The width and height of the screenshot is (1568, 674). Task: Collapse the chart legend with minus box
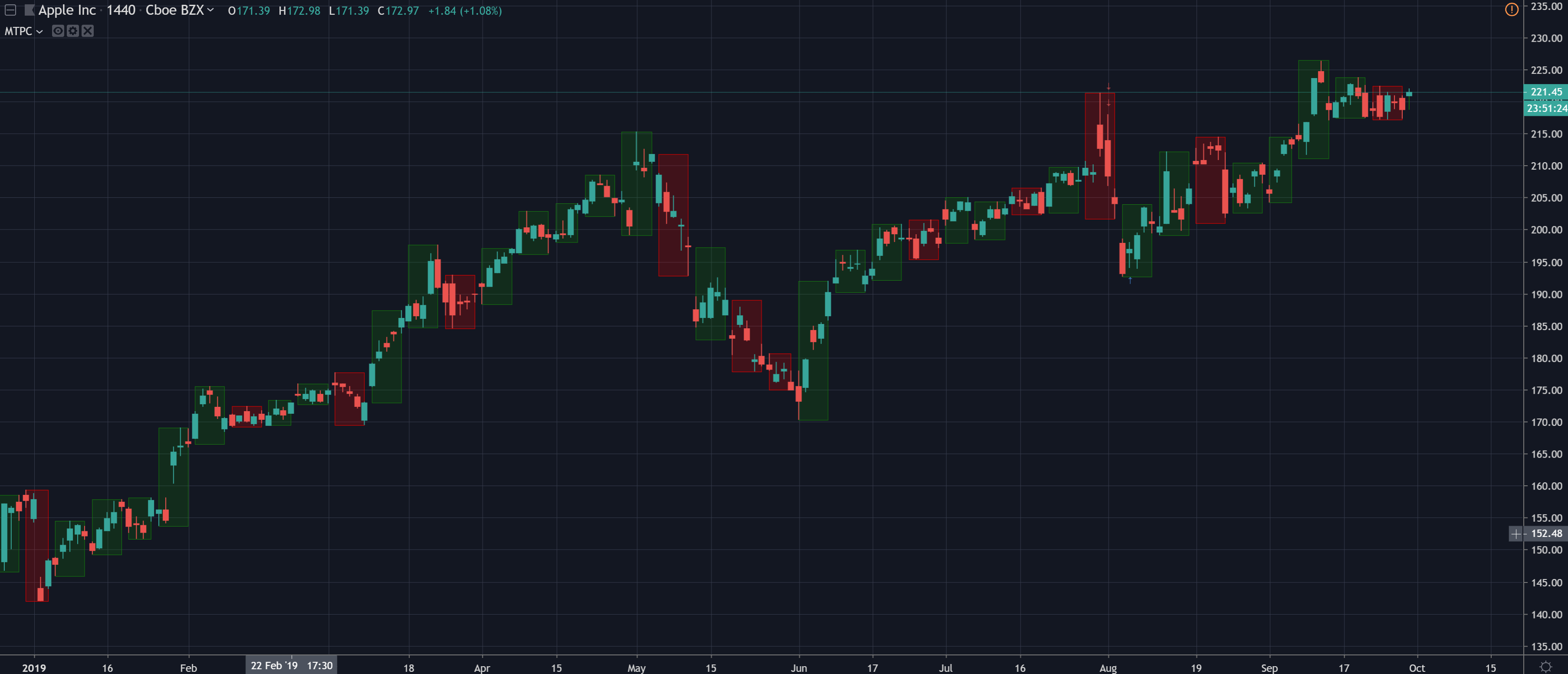10,10
